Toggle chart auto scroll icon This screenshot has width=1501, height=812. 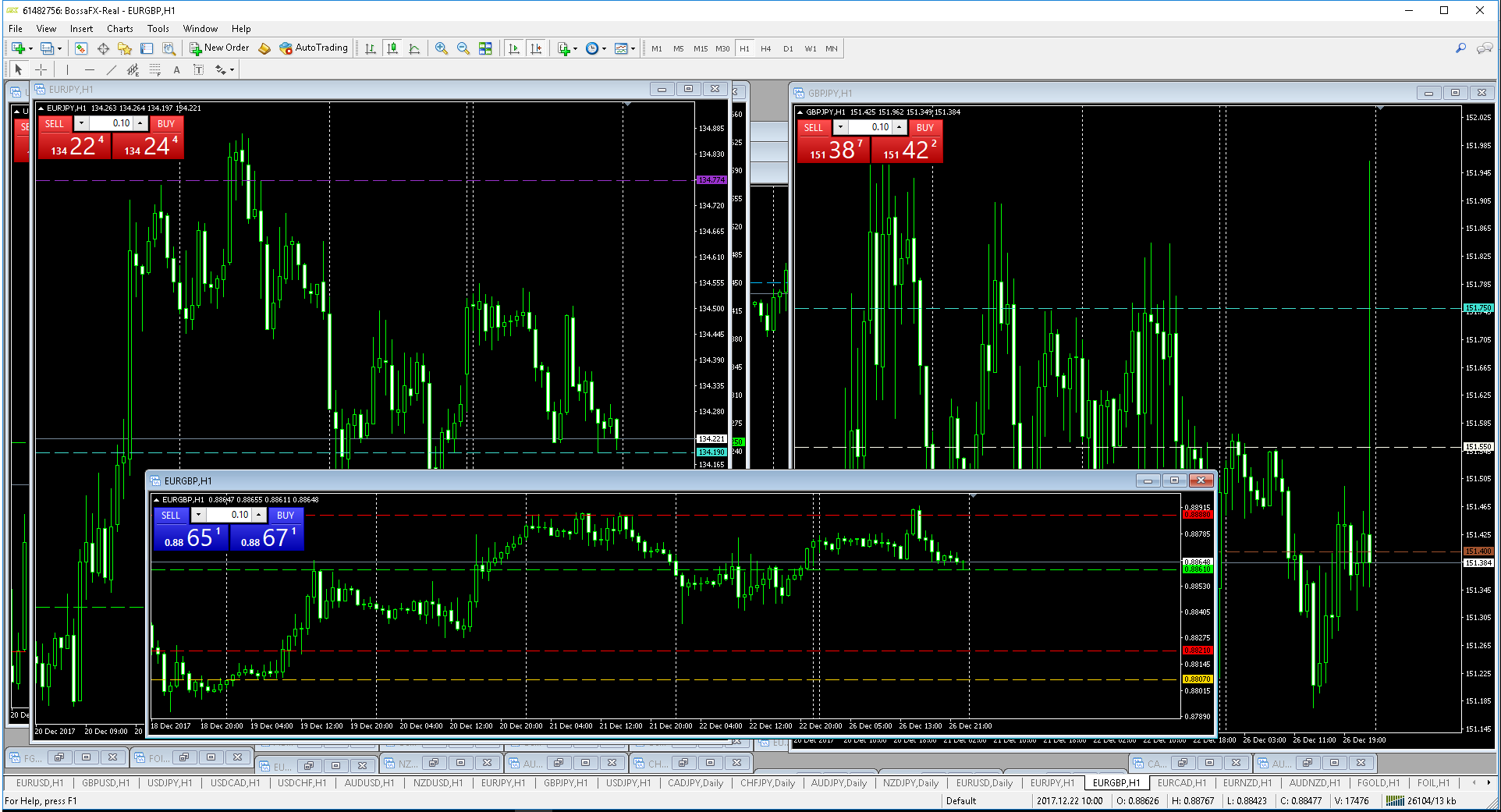(513, 48)
